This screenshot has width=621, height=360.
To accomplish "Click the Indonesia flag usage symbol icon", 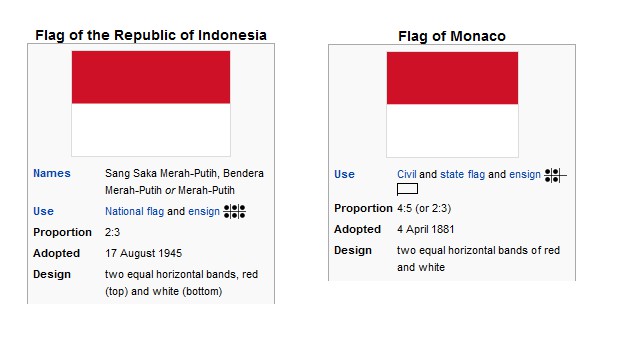I will [234, 211].
